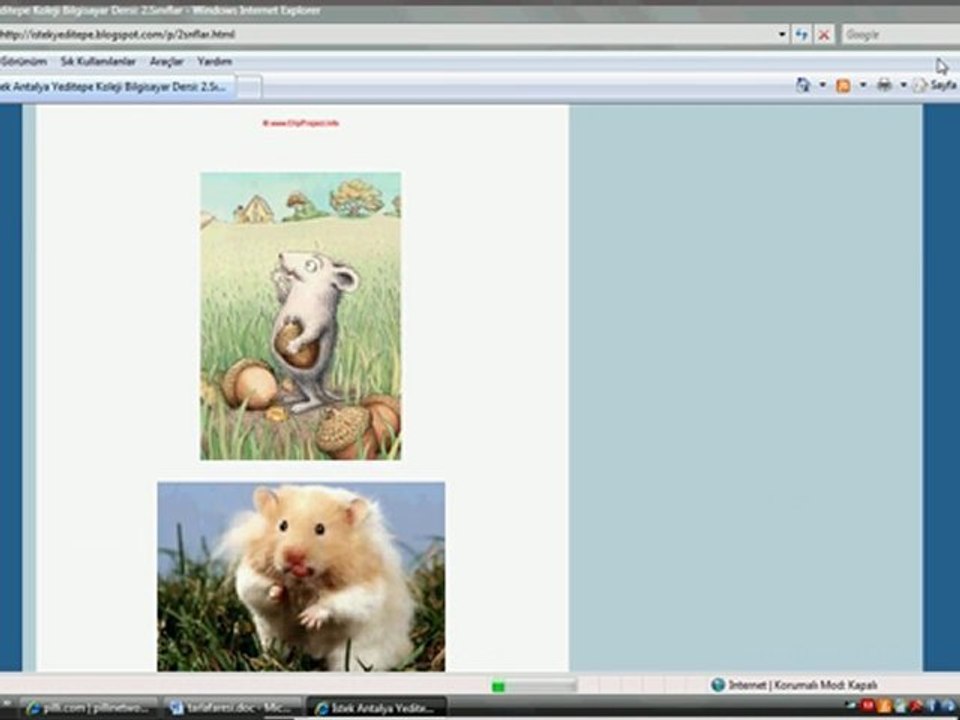Click Internet | Korumalı Mod: Kapalı status text
The width and height of the screenshot is (960, 720).
(803, 685)
